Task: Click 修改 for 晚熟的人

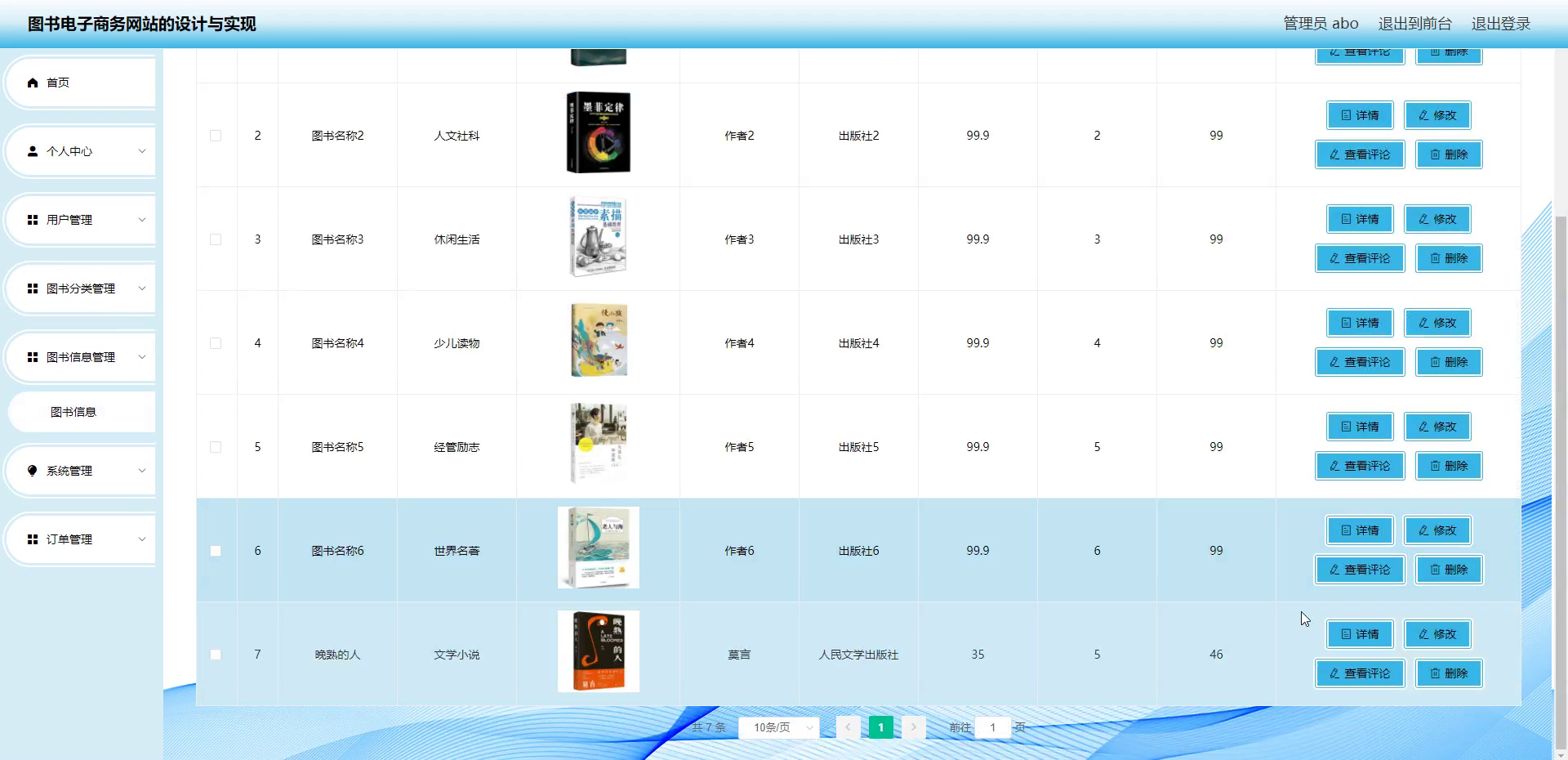Action: click(x=1437, y=634)
